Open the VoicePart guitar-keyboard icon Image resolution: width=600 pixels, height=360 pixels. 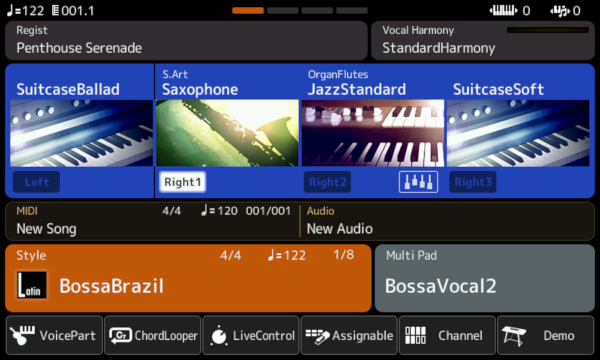tap(22, 336)
